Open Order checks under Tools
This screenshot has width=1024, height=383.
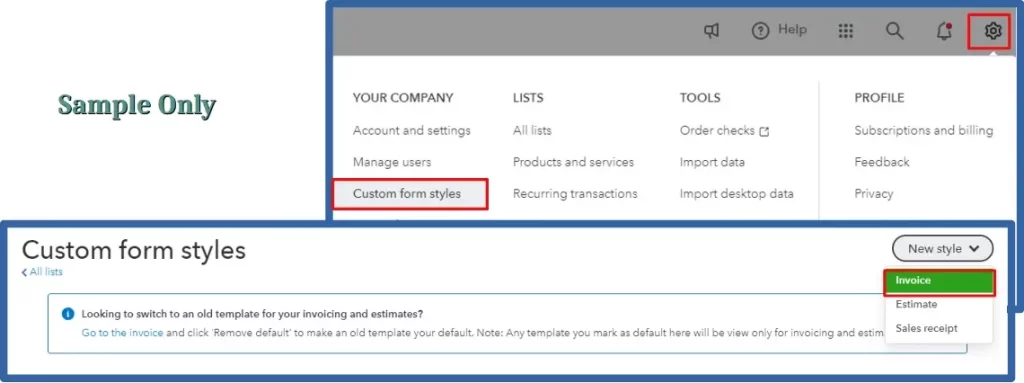pyautogui.click(x=717, y=131)
